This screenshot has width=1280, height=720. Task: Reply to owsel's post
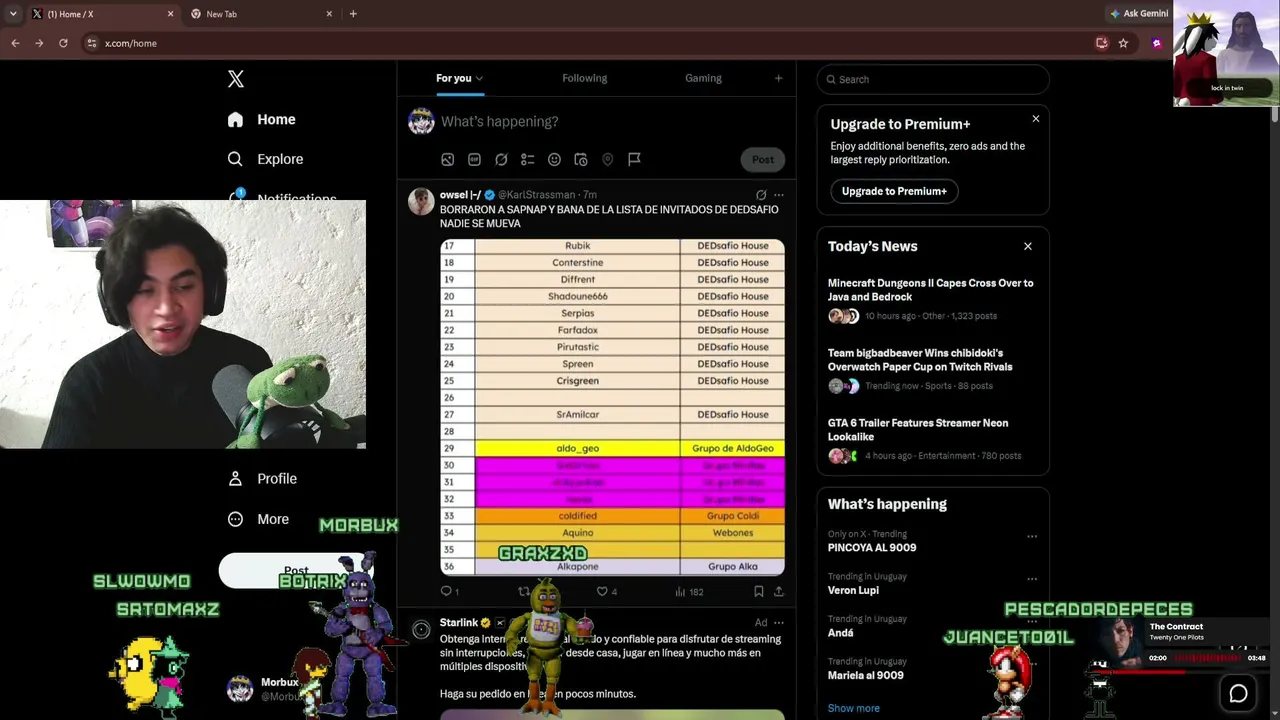point(449,591)
